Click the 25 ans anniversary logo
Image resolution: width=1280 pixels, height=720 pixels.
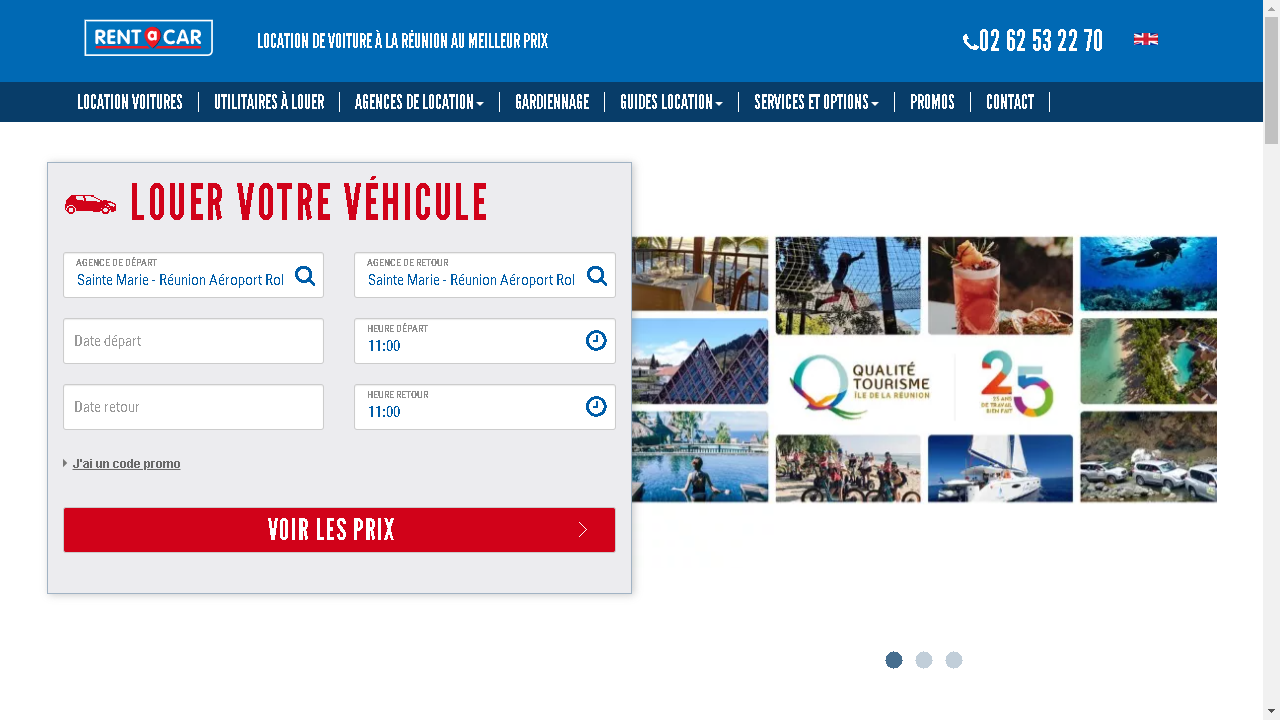[1016, 384]
